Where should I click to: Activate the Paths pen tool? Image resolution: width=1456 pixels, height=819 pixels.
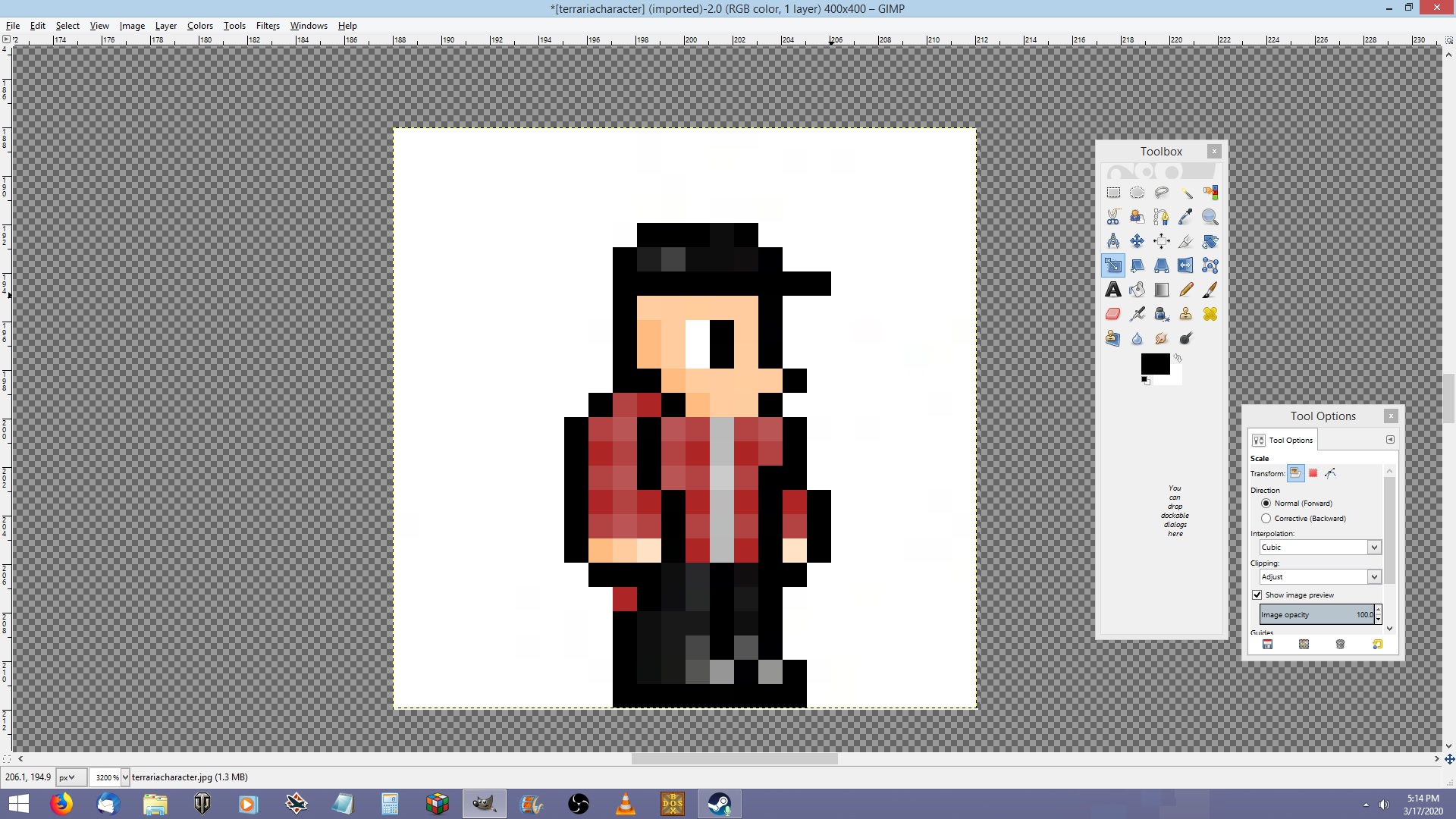[x=1161, y=217]
